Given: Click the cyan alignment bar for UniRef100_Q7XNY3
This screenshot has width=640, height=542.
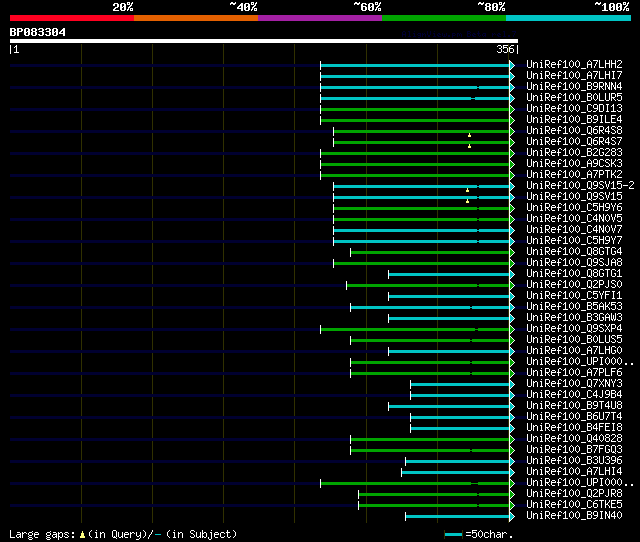Looking at the screenshot, I should click(460, 385).
